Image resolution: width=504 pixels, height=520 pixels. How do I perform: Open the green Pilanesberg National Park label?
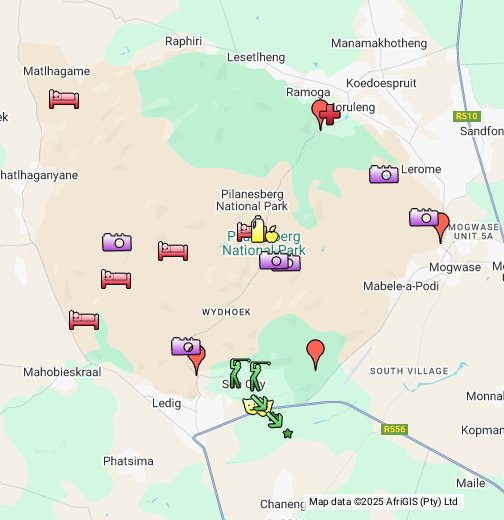pyautogui.click(x=264, y=243)
